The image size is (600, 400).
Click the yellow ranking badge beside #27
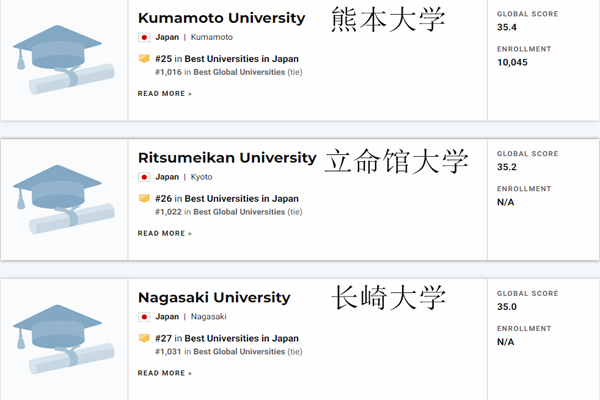tap(144, 338)
